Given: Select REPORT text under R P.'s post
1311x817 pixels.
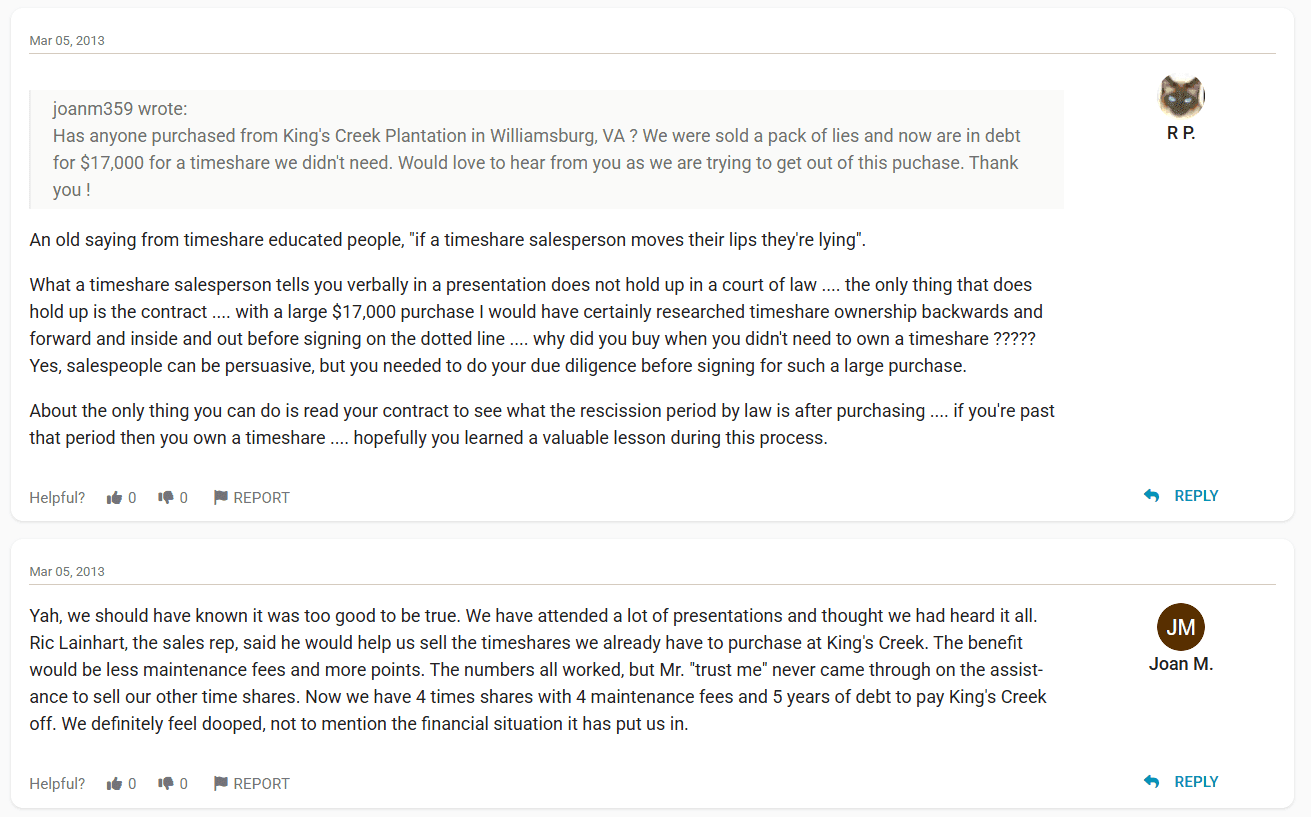Looking at the screenshot, I should (261, 498).
